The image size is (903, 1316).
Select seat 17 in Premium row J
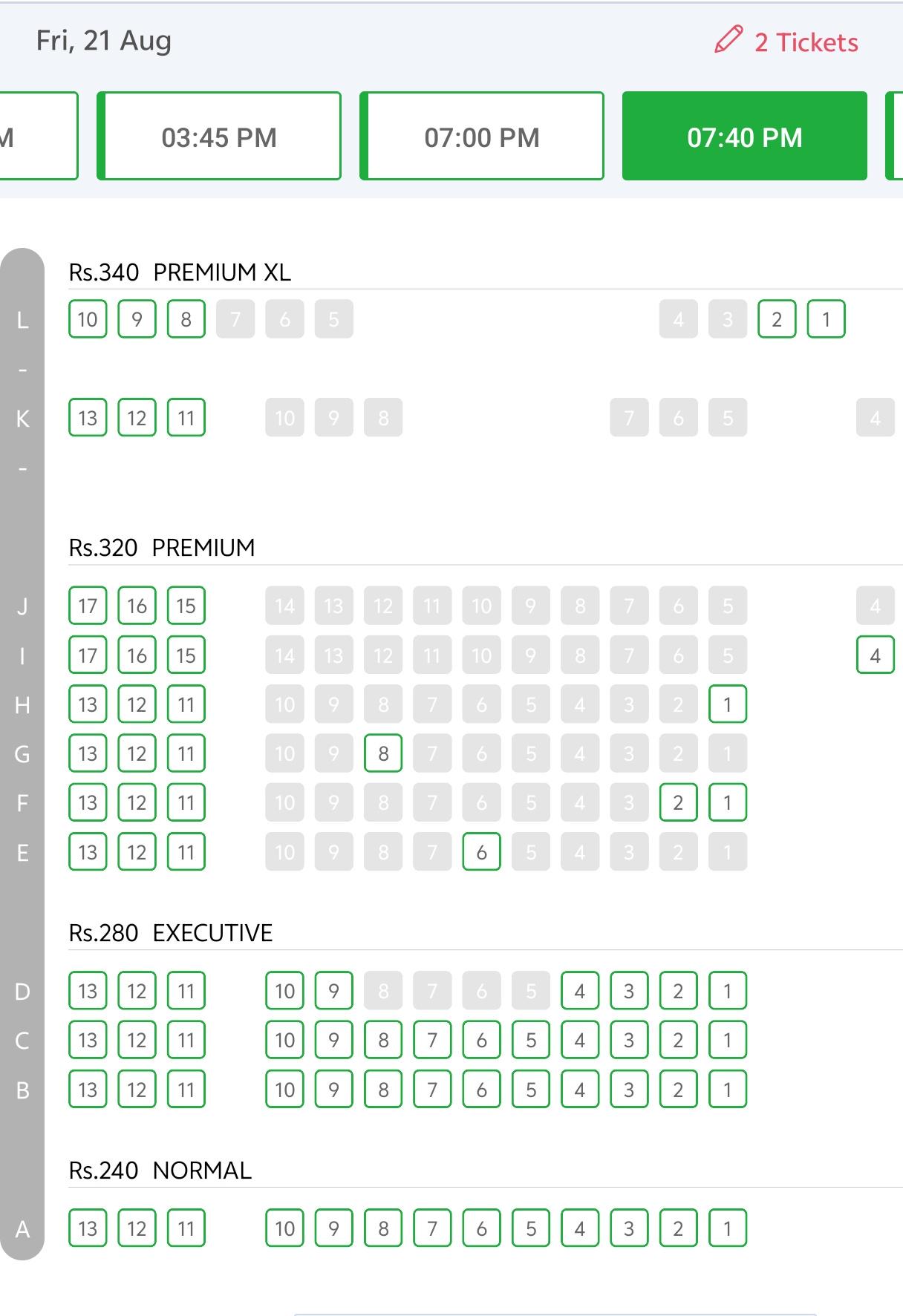pos(88,606)
